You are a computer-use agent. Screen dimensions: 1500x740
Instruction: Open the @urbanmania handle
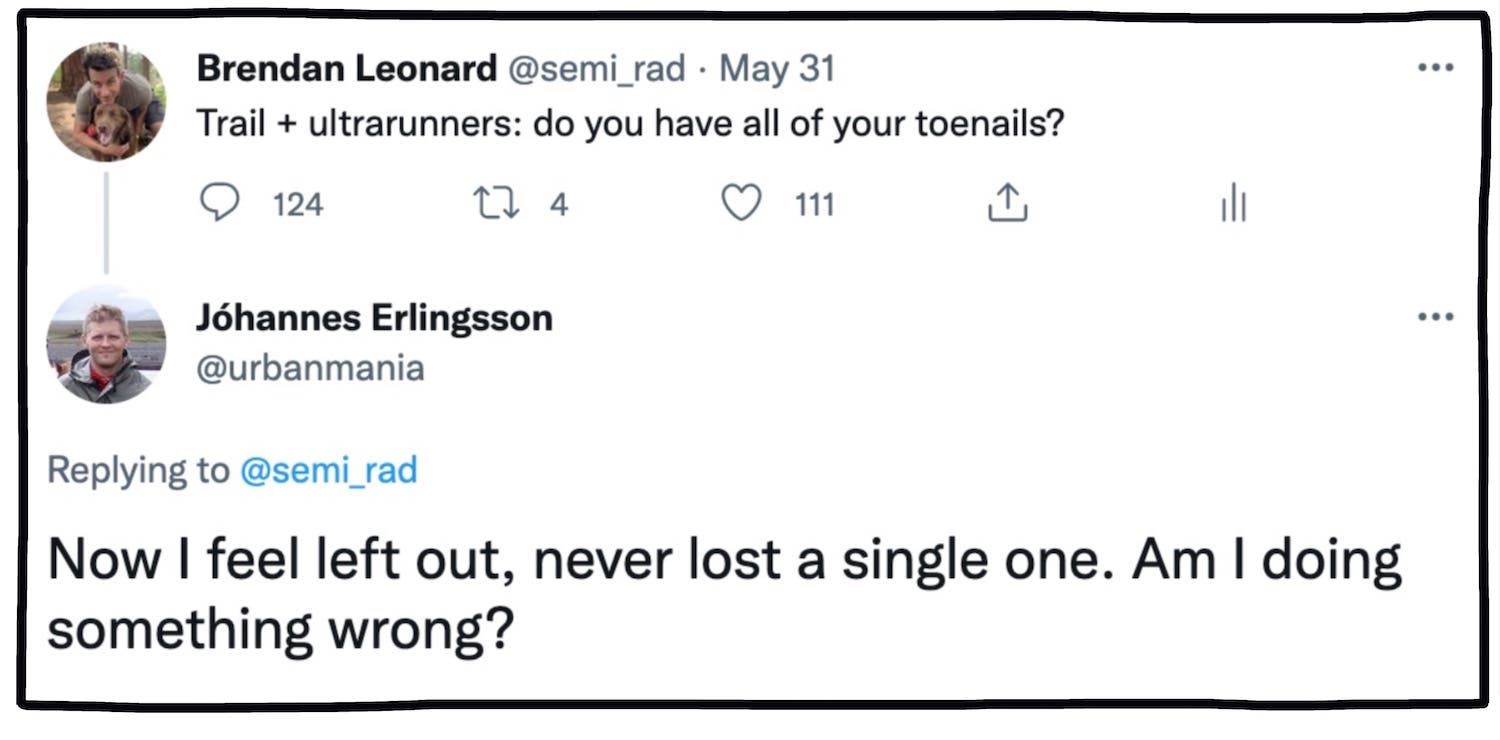(x=307, y=369)
